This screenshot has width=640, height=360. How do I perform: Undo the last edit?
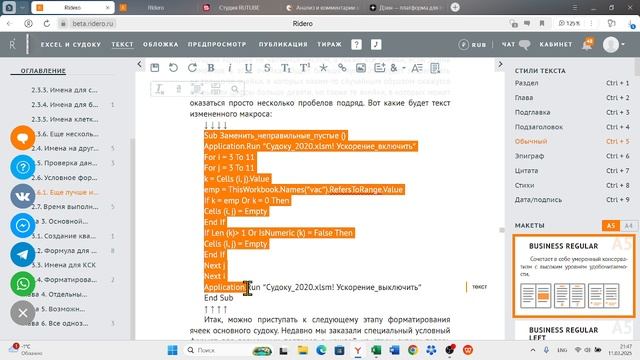(173, 68)
